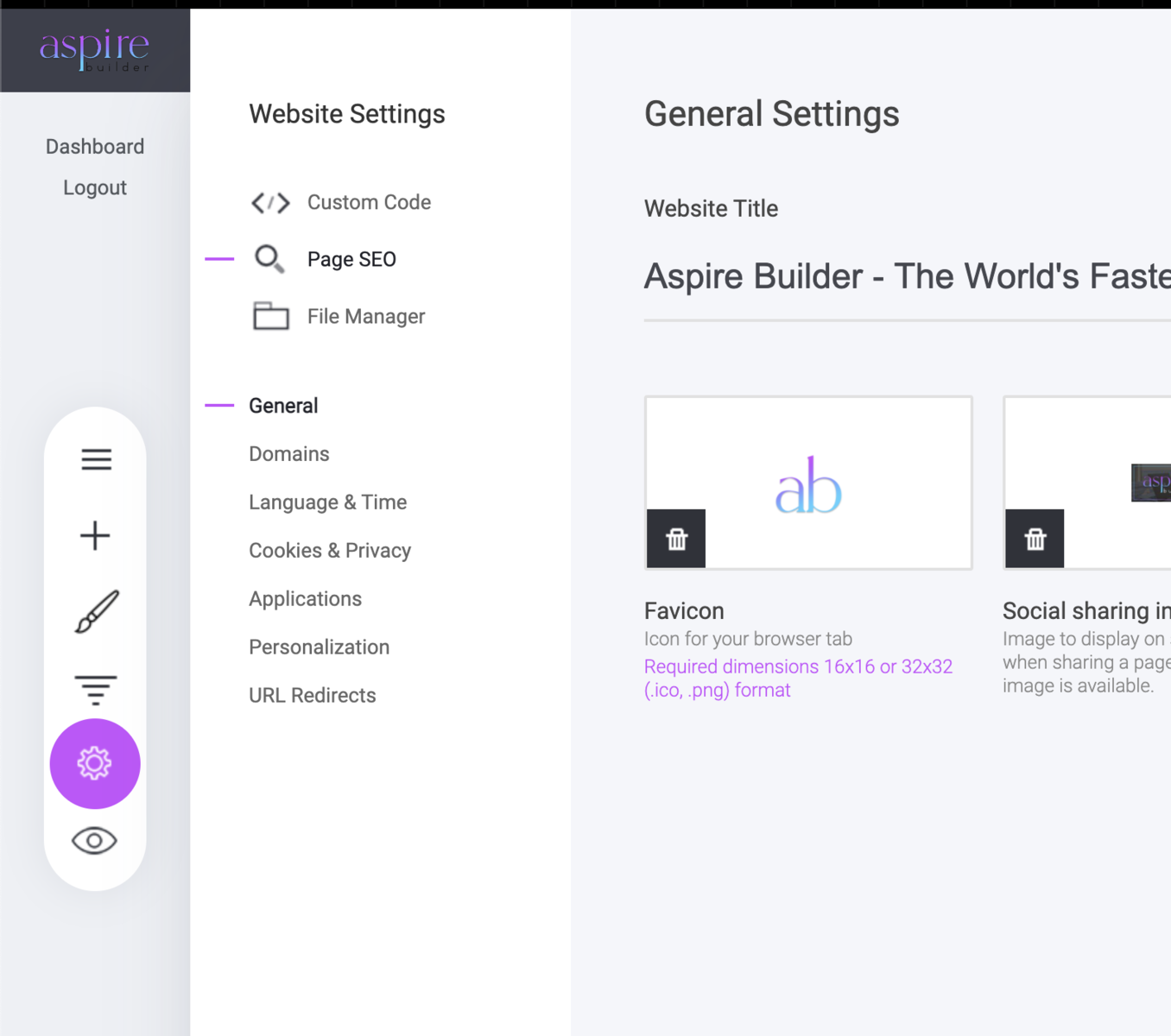Click the Custom Code brackets icon
This screenshot has width=1171, height=1036.
[x=270, y=203]
